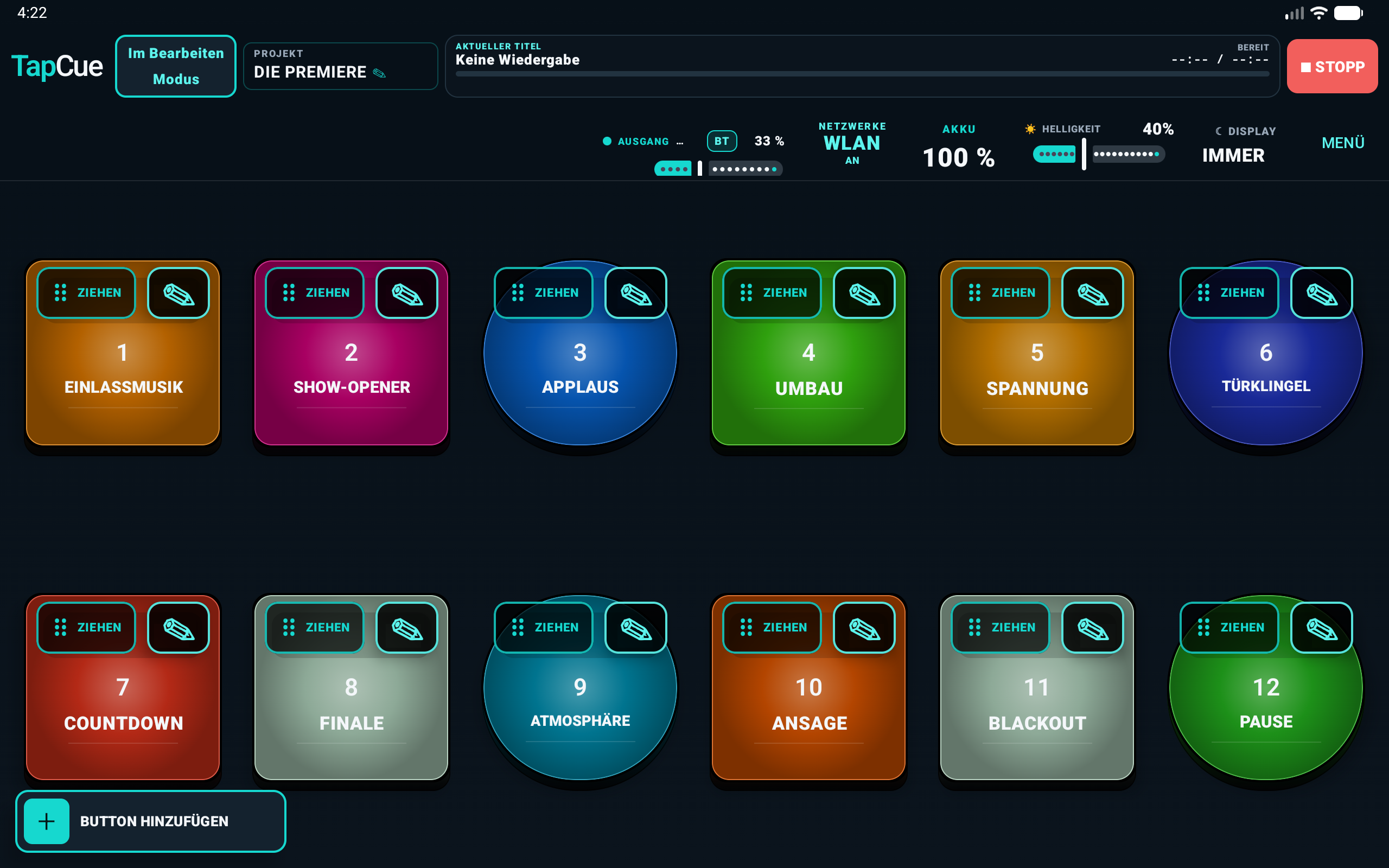Click BUTTON HINZUFÜGEN label
1389x868 pixels.
(155, 821)
